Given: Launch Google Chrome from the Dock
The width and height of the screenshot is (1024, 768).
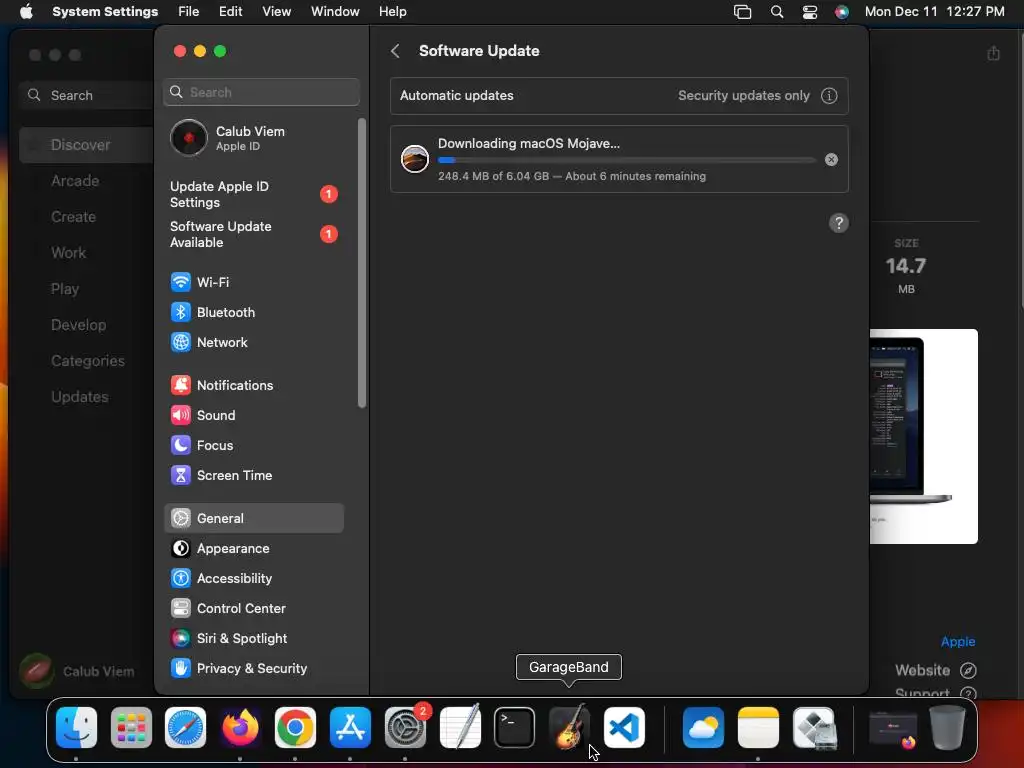Looking at the screenshot, I should coord(295,728).
